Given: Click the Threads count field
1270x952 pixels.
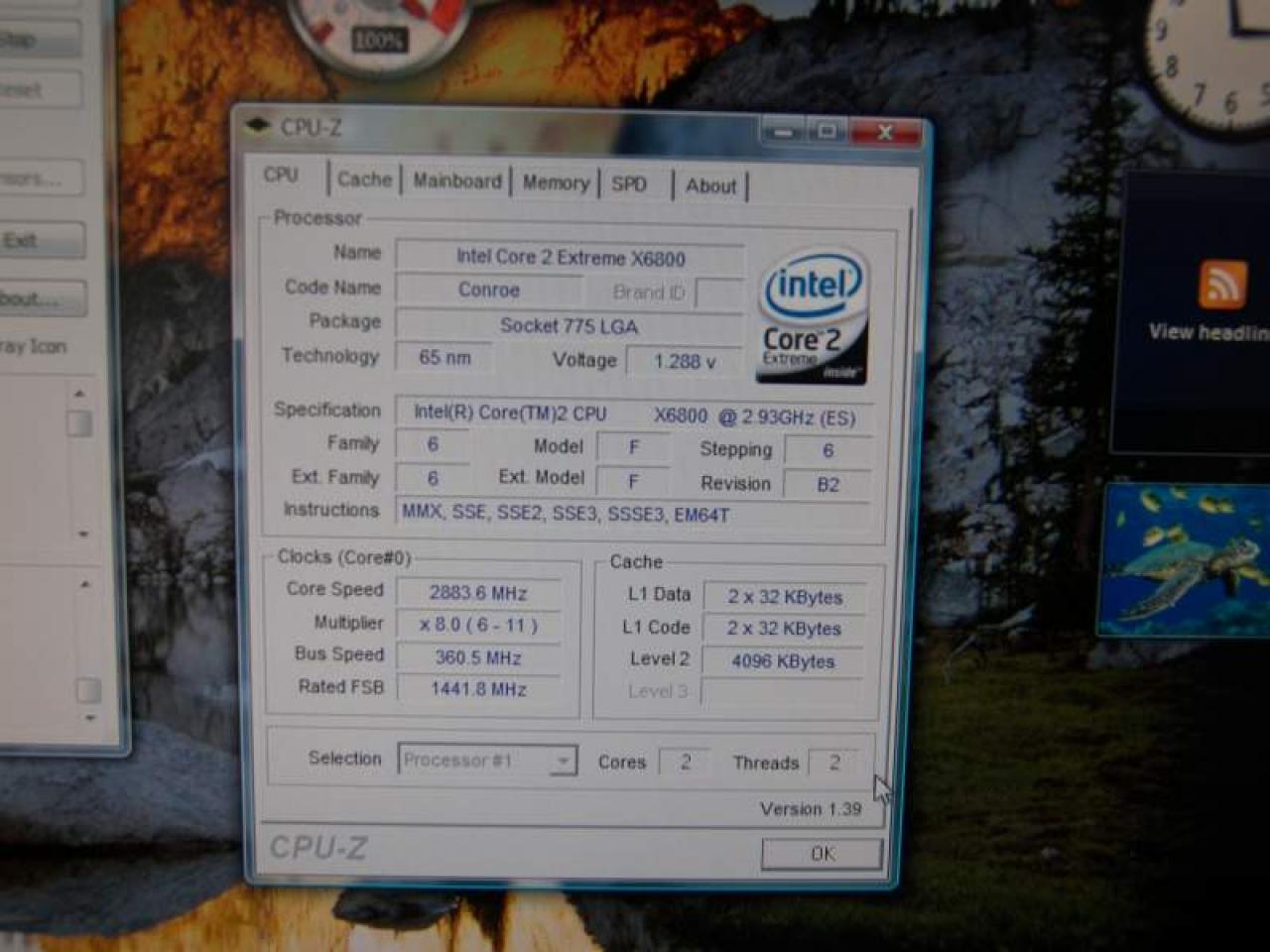Looking at the screenshot, I should point(834,762).
